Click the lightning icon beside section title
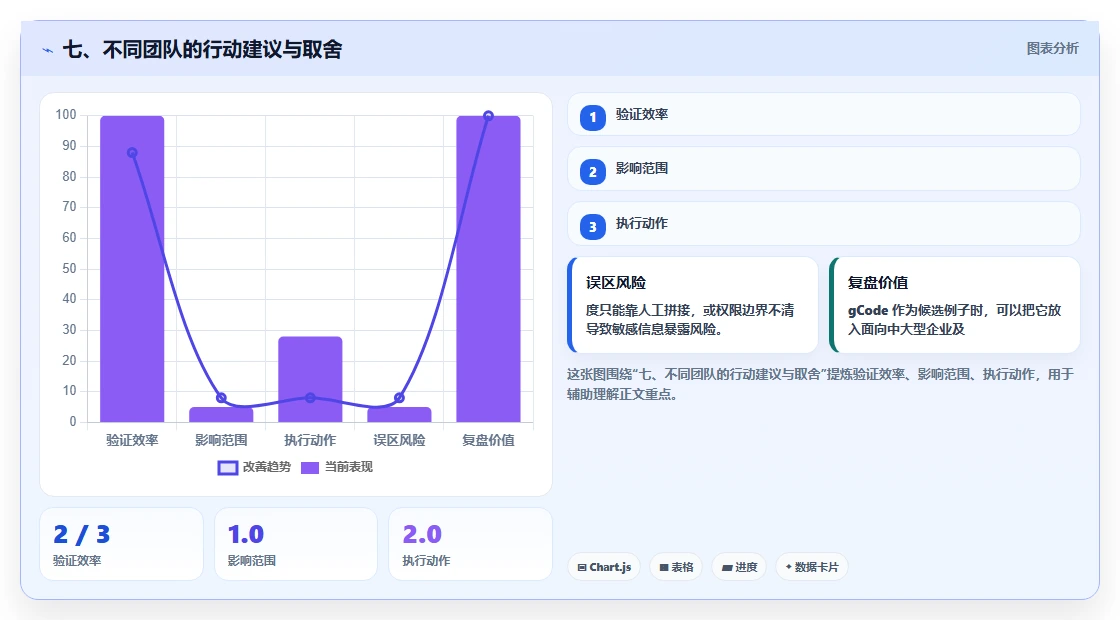This screenshot has height=620, width=1120. click(x=48, y=50)
